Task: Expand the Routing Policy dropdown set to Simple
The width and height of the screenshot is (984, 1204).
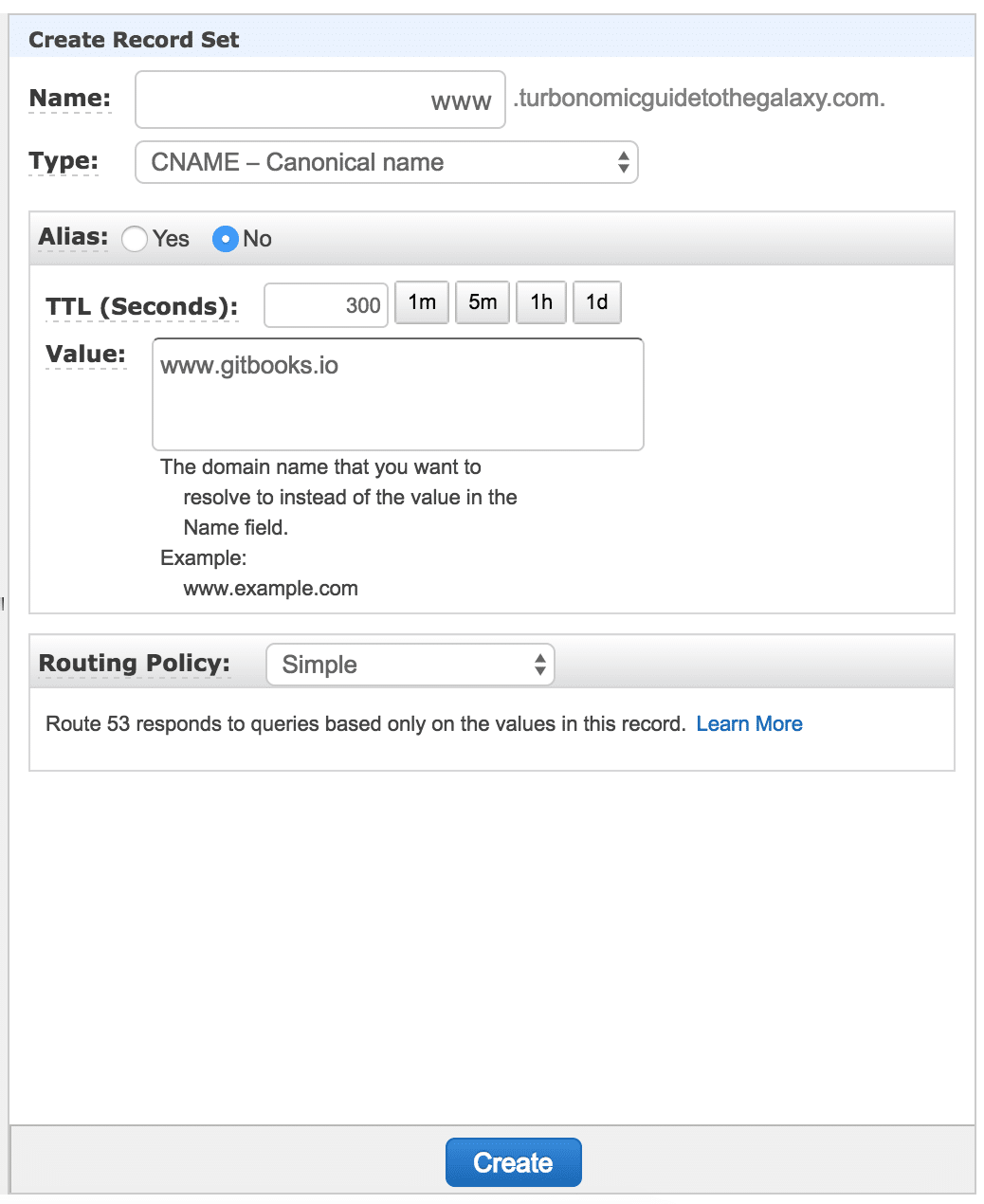Action: pos(410,665)
